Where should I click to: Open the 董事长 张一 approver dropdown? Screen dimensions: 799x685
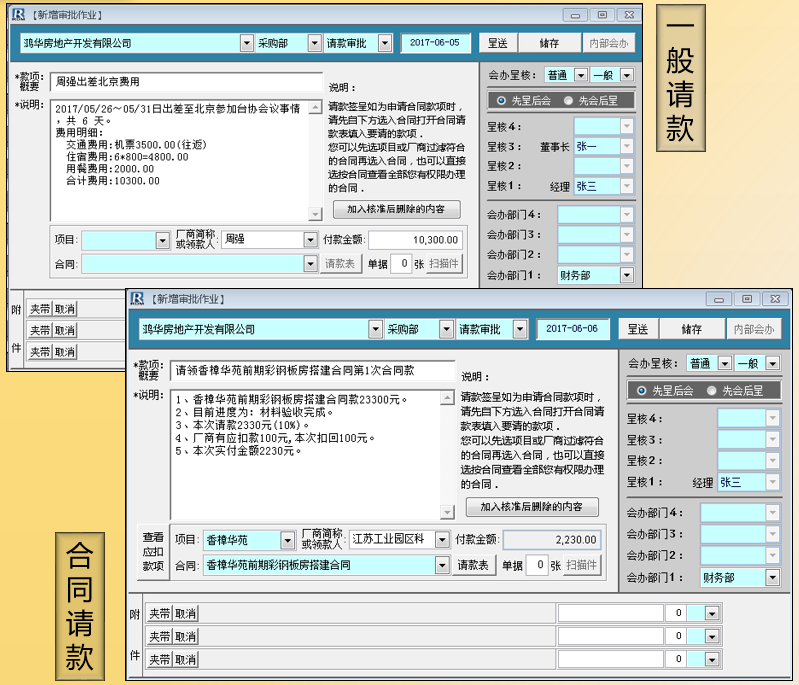626,146
